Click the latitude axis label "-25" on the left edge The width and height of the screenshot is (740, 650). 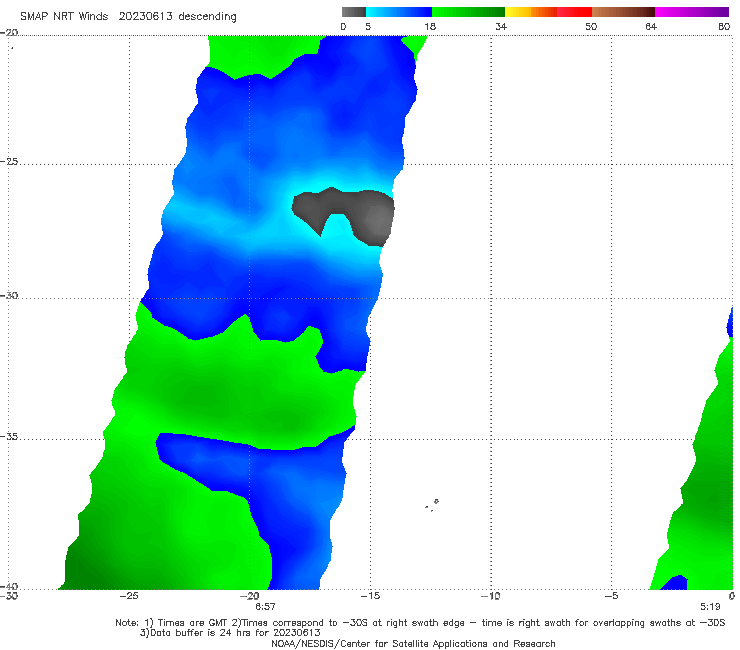[9, 161]
